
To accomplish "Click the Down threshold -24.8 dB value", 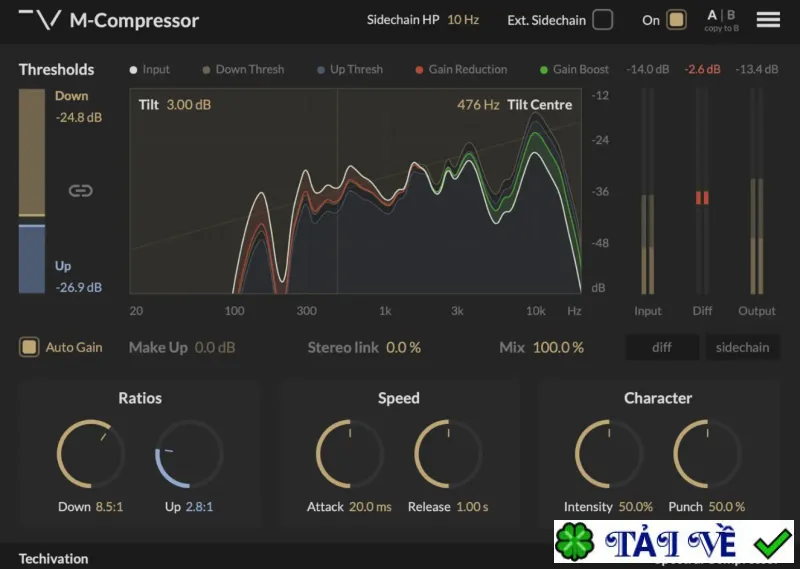I will click(x=79, y=117).
